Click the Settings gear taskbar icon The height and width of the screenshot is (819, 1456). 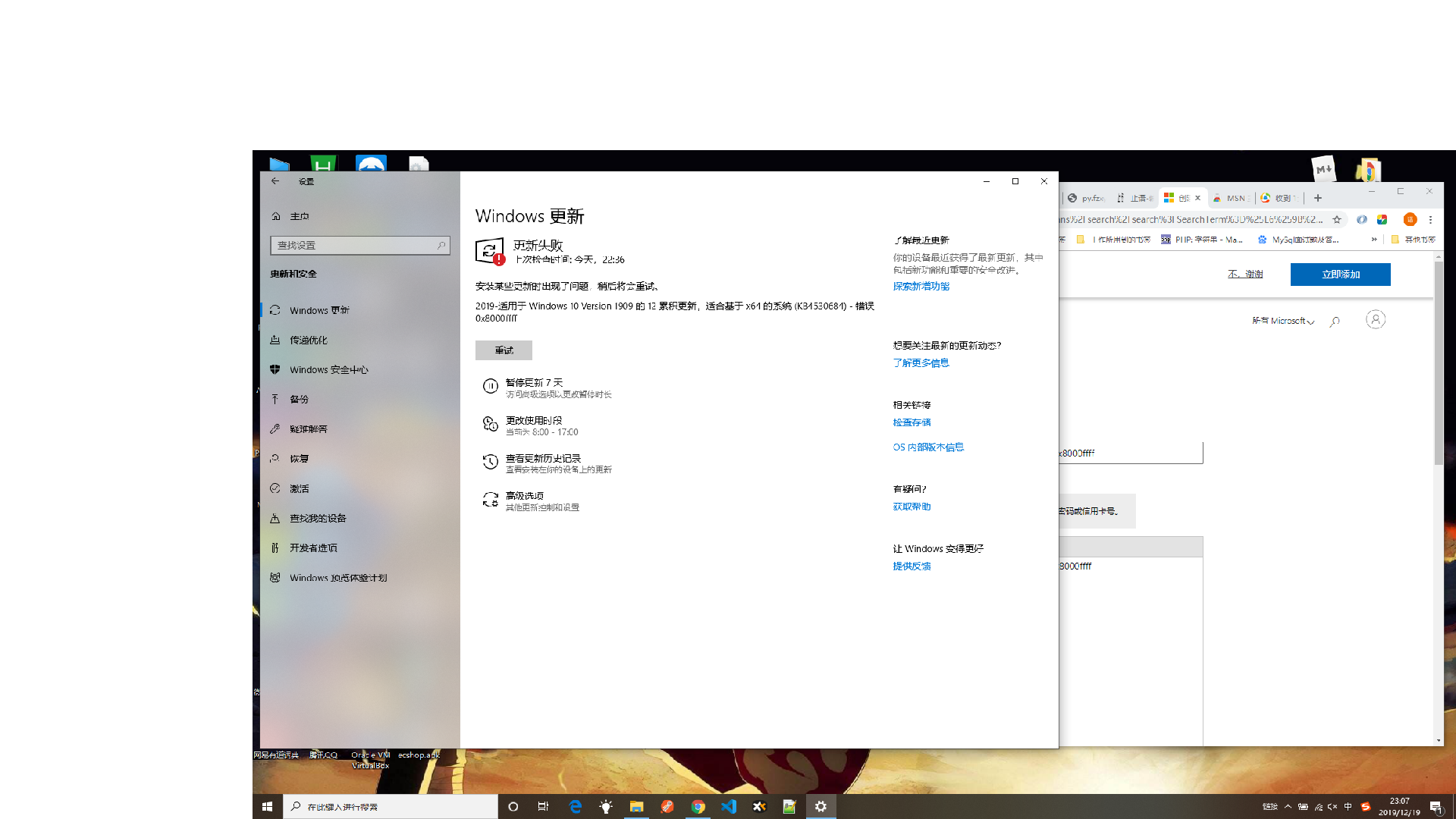point(821,806)
